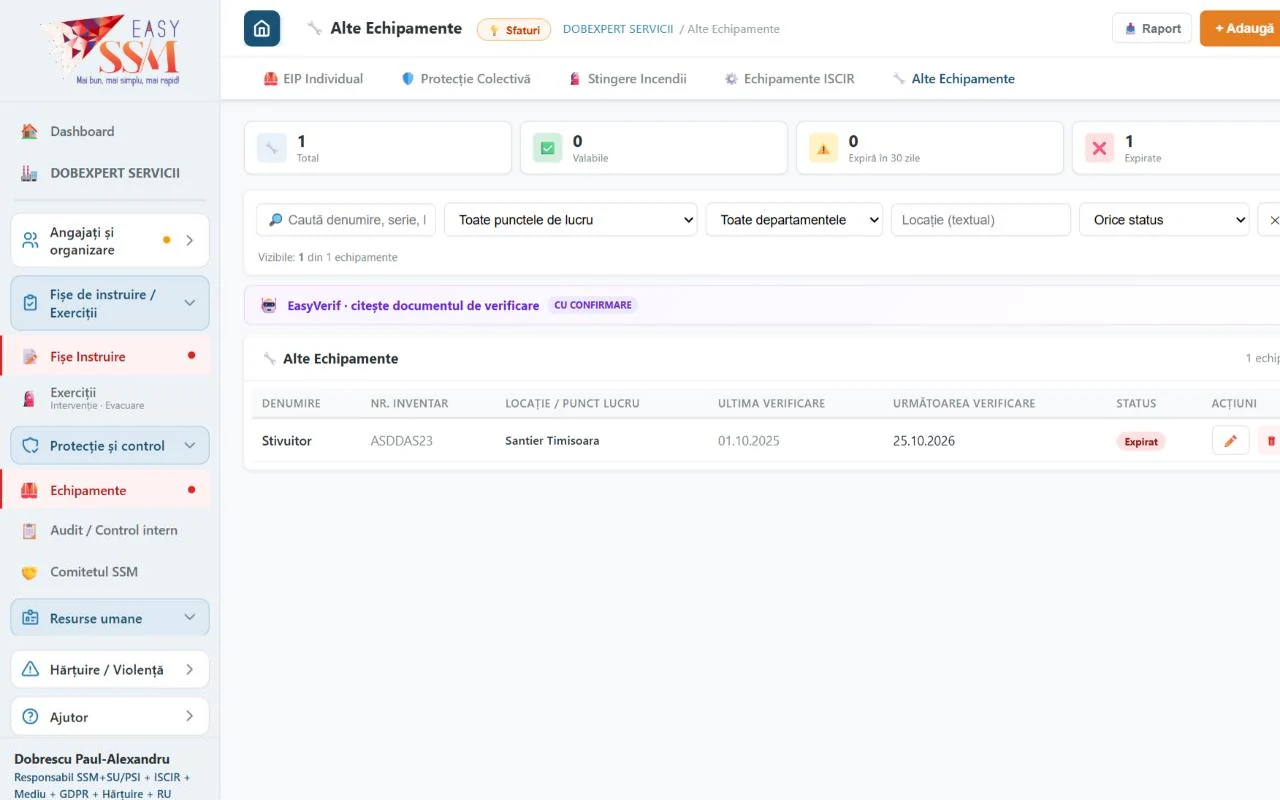Select the Alte Echipamente tab
The height and width of the screenshot is (800, 1280).
click(x=953, y=79)
